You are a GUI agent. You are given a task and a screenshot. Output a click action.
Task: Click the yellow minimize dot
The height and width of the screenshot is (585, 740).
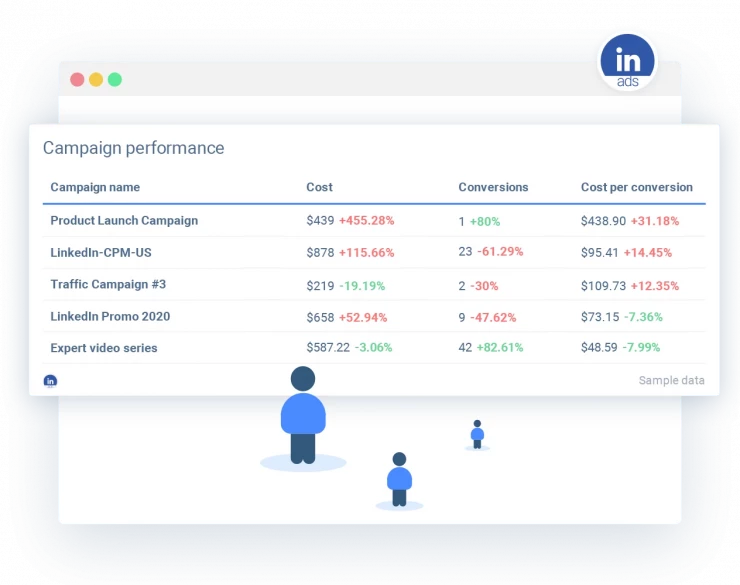(x=96, y=79)
